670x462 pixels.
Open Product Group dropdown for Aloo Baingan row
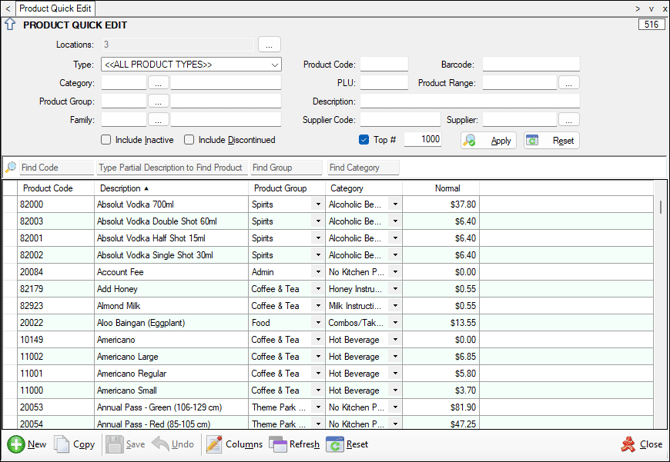click(318, 323)
